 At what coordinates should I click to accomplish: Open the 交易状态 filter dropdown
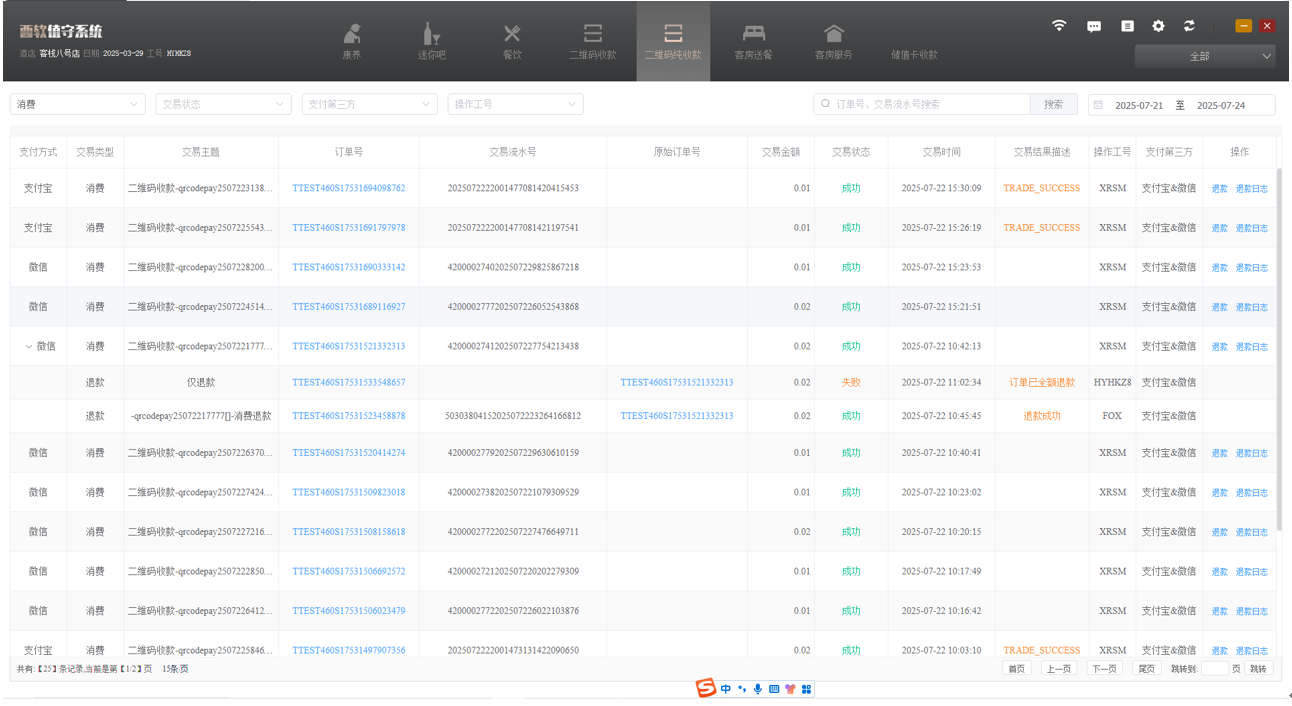(x=224, y=104)
